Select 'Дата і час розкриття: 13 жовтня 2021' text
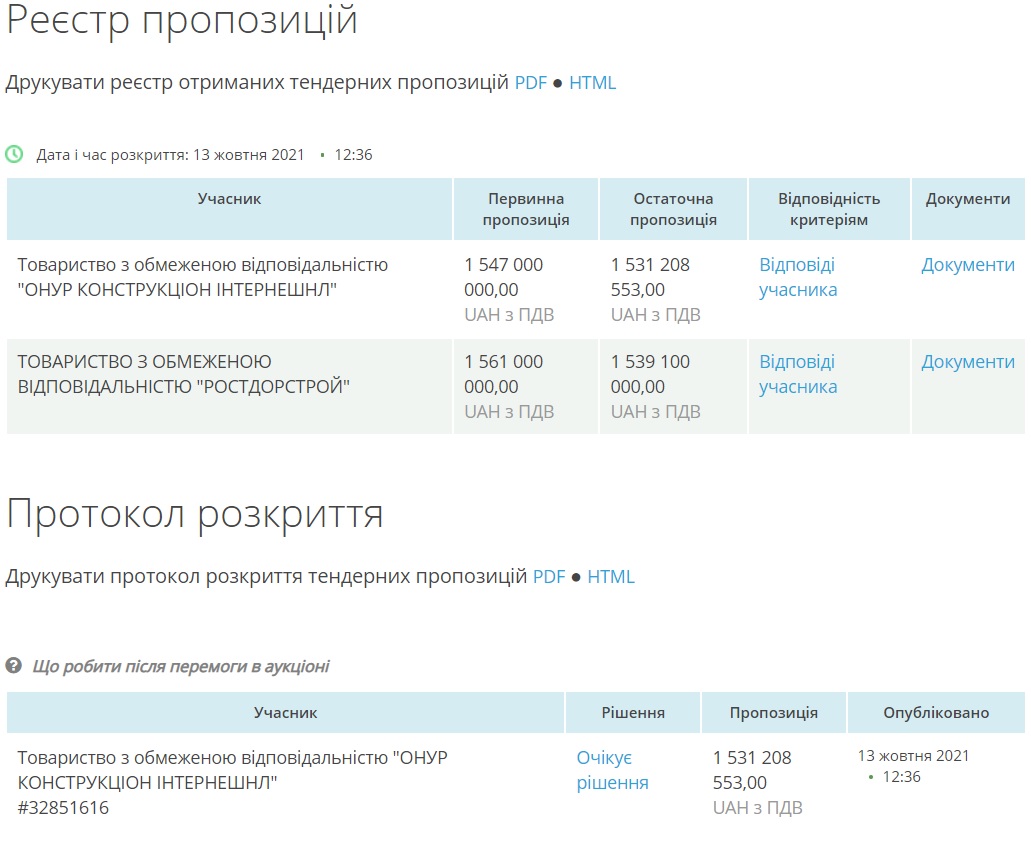1031x861 pixels. pos(170,155)
